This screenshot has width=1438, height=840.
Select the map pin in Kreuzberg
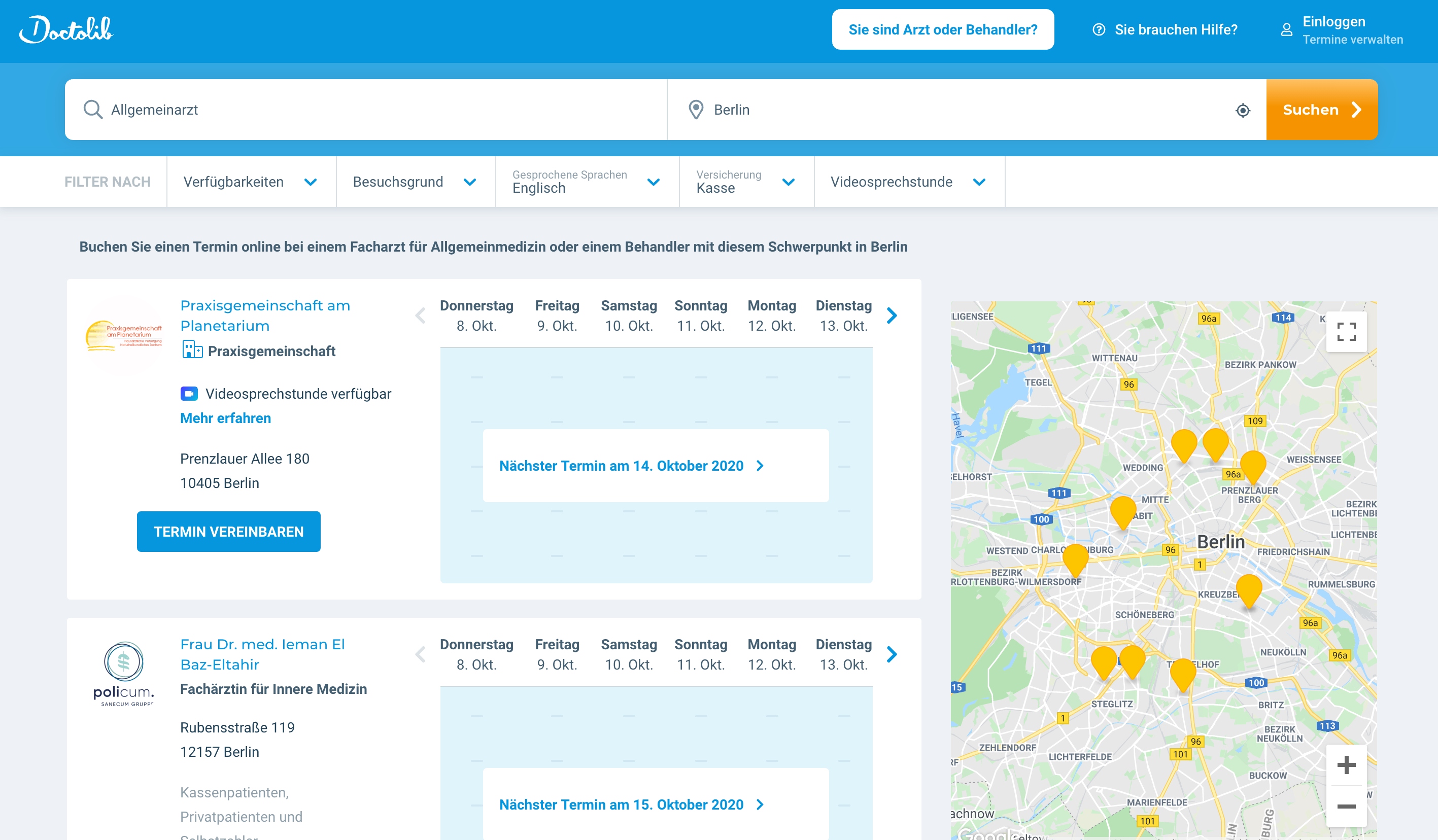1249,591
